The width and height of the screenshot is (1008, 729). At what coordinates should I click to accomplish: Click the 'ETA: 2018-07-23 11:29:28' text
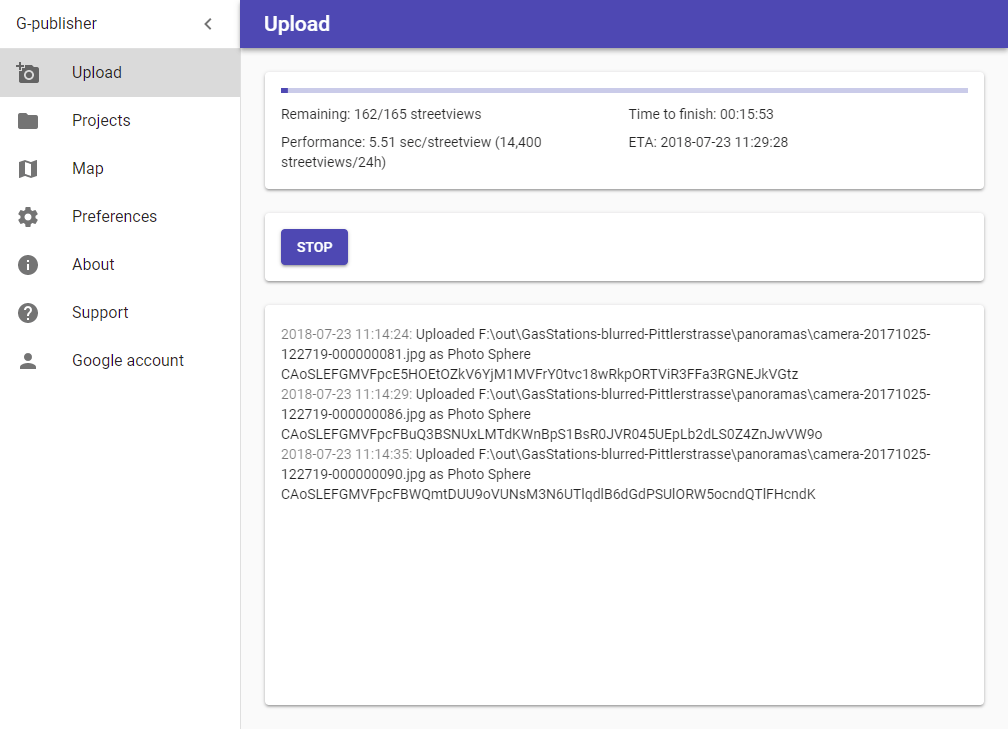pos(708,142)
